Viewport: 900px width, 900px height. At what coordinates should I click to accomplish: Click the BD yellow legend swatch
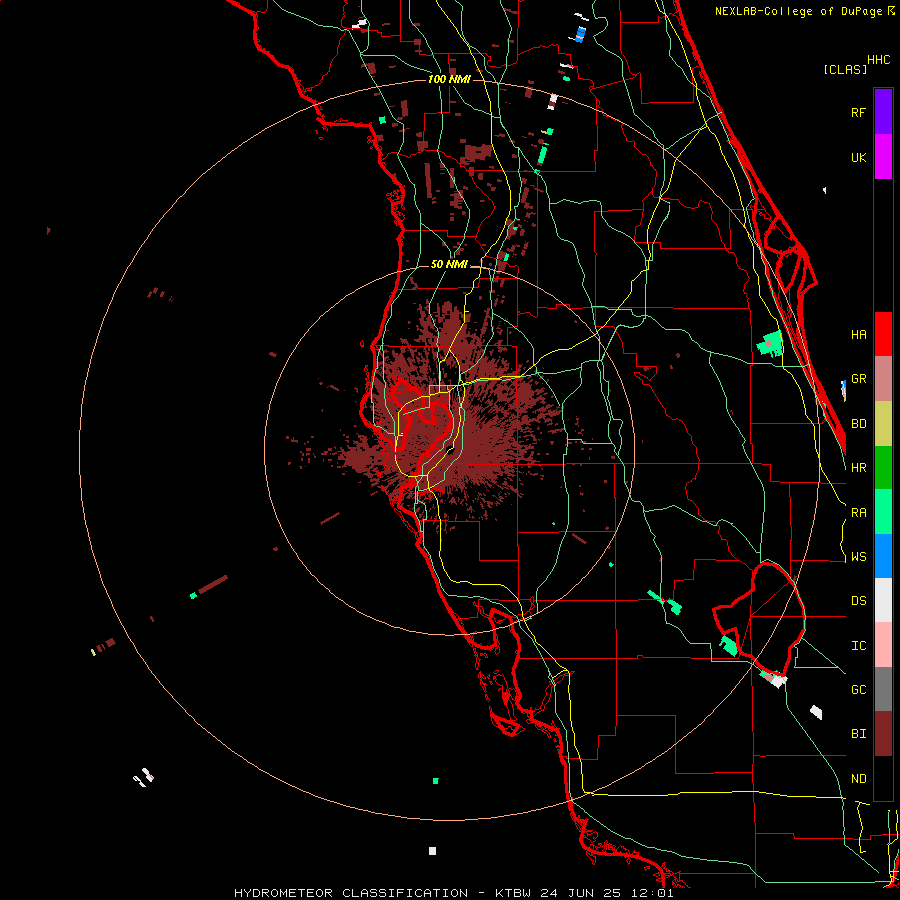click(883, 424)
